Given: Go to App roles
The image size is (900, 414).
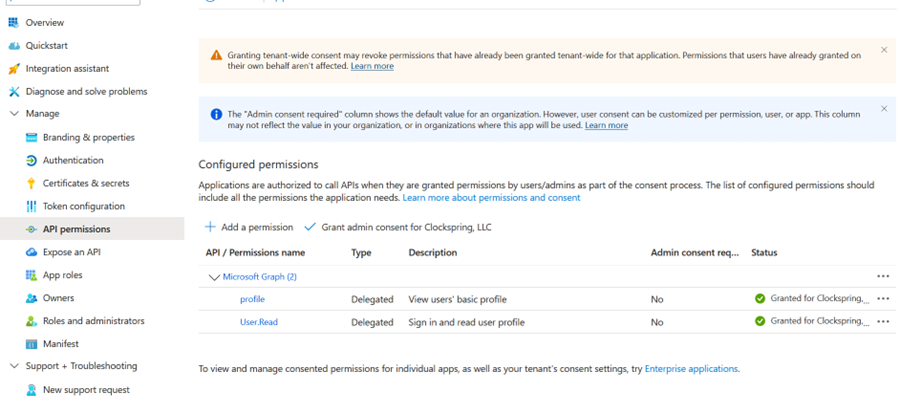Looking at the screenshot, I should point(63,275).
